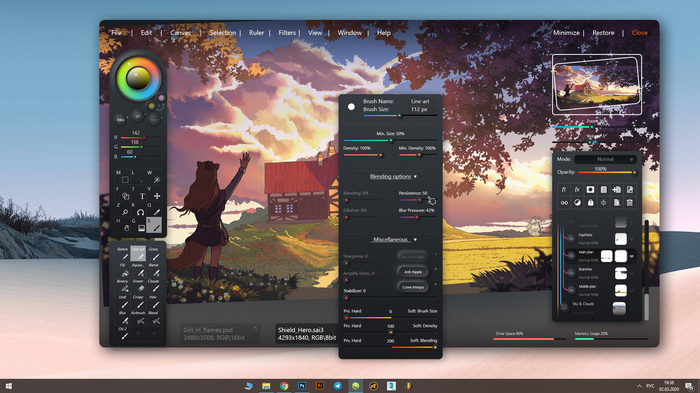Open the File menu
The image size is (700, 393).
click(x=116, y=33)
